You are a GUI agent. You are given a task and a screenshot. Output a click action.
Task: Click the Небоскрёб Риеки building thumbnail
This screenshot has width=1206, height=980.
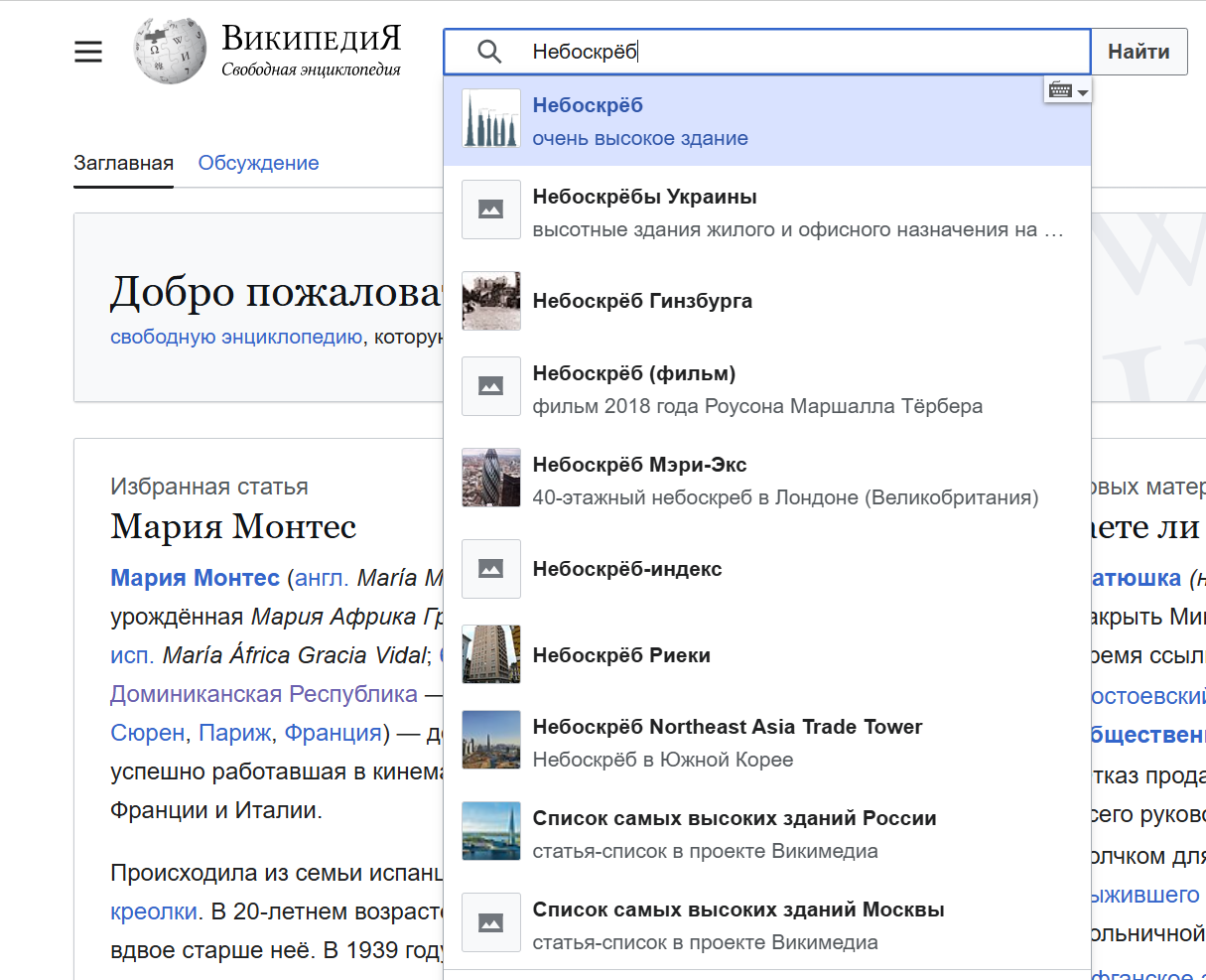491,654
